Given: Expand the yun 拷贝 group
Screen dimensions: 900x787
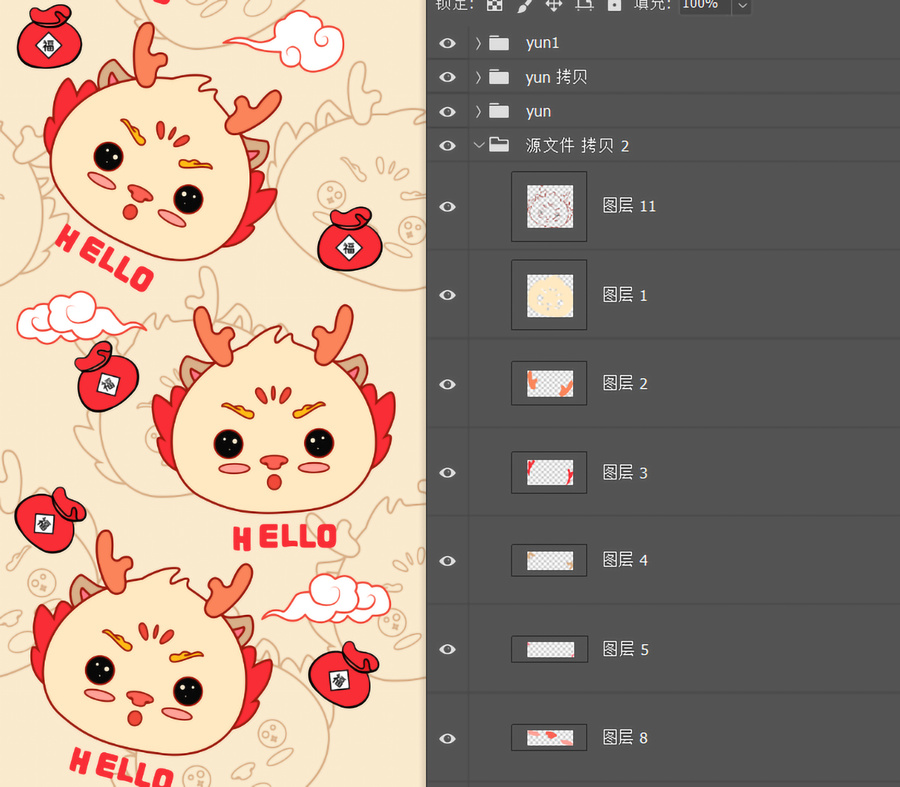Looking at the screenshot, I should coord(478,77).
